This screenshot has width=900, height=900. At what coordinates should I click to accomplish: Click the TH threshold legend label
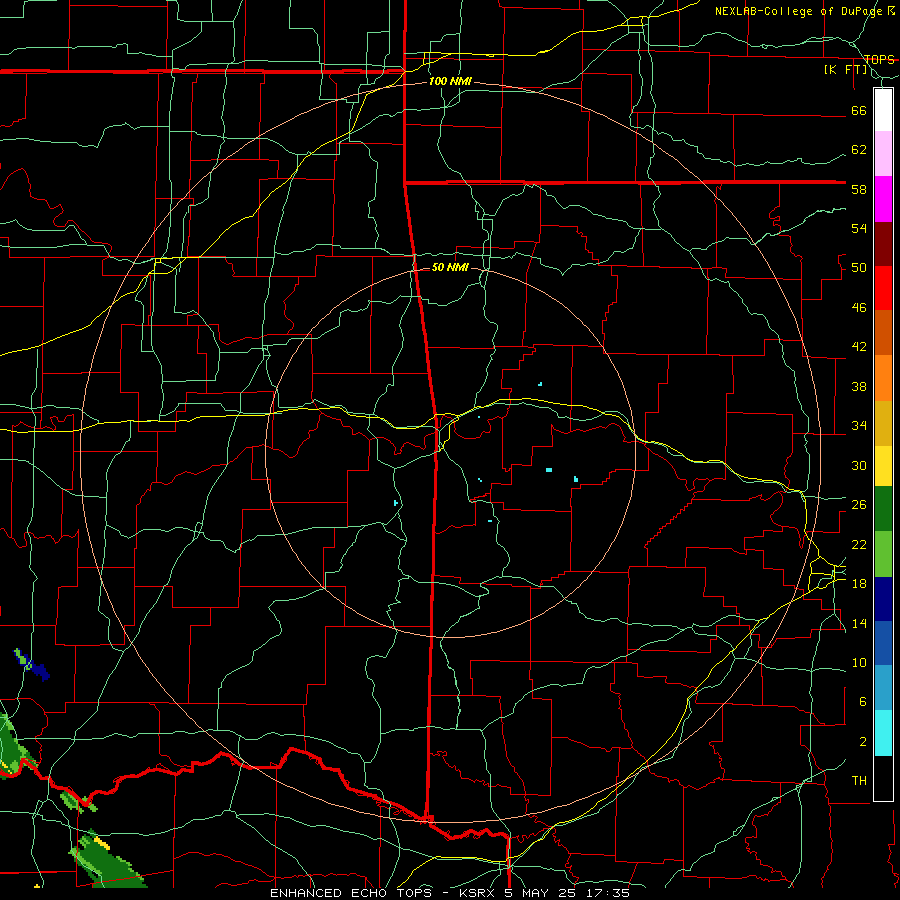click(859, 781)
